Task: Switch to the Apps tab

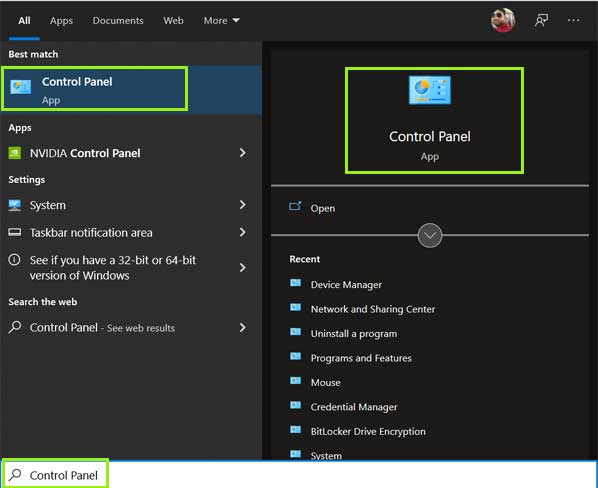Action: (61, 21)
